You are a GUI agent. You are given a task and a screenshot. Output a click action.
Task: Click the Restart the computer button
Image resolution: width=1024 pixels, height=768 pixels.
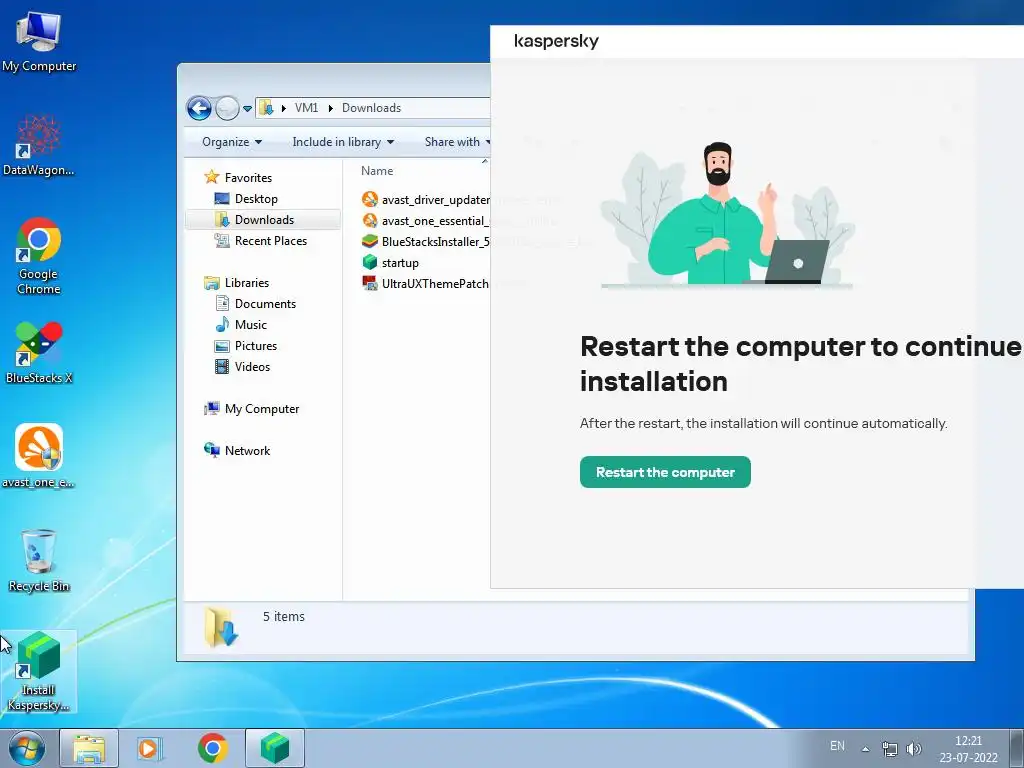point(665,472)
